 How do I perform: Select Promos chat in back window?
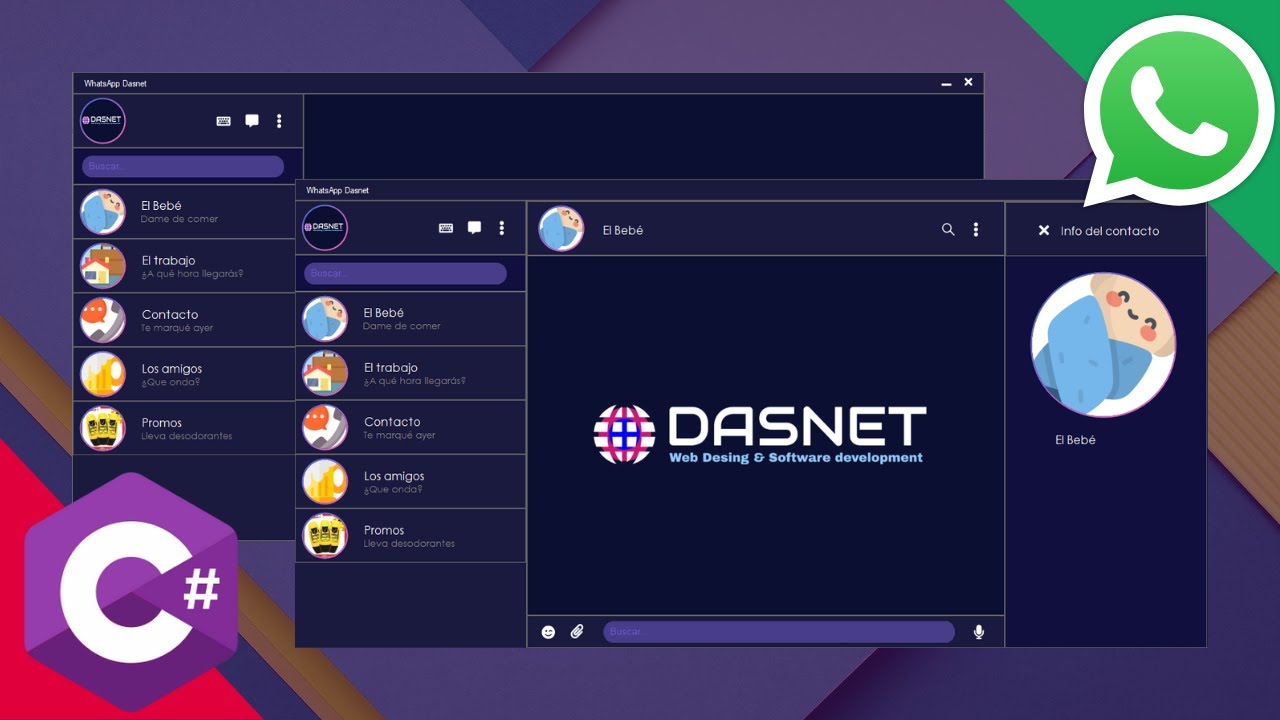(184, 428)
